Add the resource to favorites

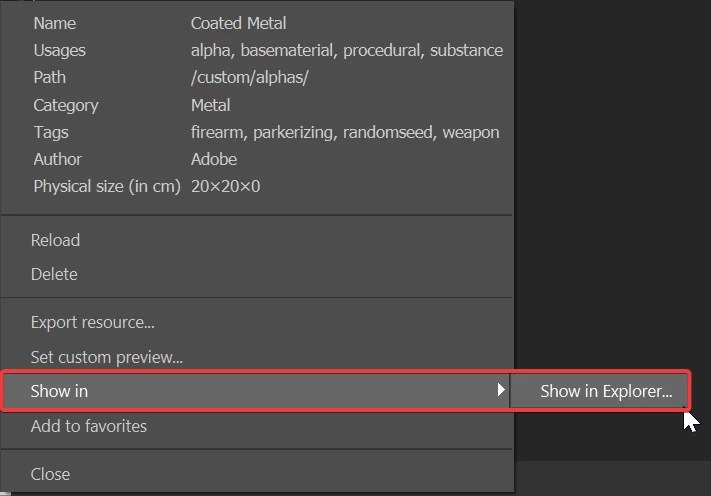point(89,426)
